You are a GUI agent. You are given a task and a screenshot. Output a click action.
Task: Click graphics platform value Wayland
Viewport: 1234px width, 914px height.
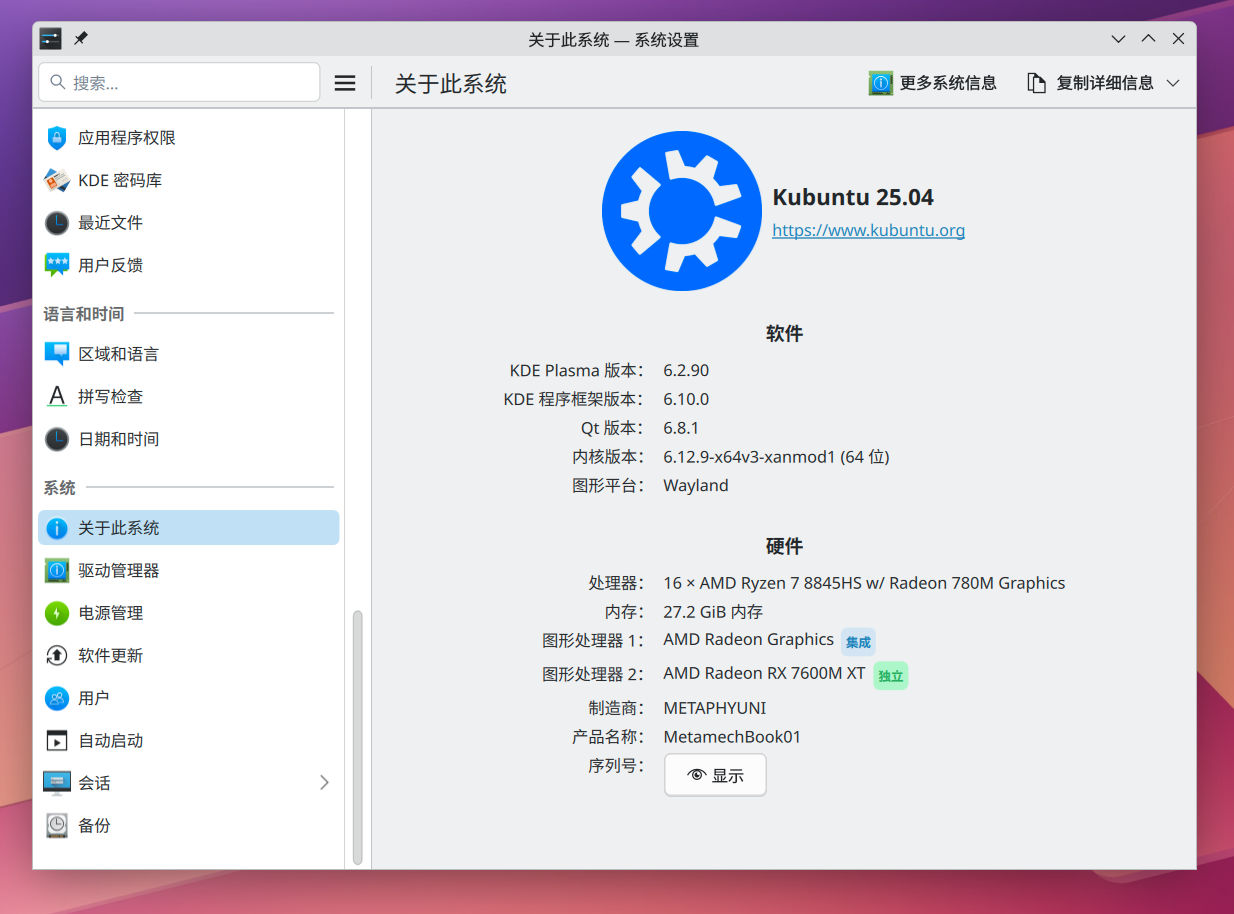point(696,486)
